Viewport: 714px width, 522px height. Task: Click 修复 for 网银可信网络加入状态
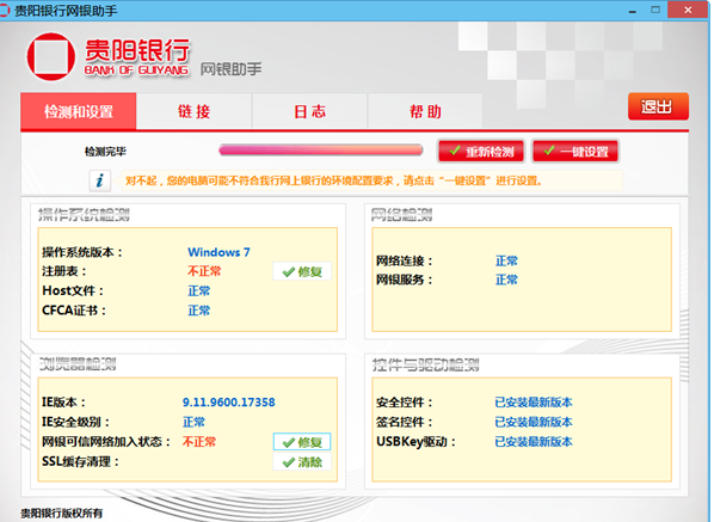(x=302, y=442)
